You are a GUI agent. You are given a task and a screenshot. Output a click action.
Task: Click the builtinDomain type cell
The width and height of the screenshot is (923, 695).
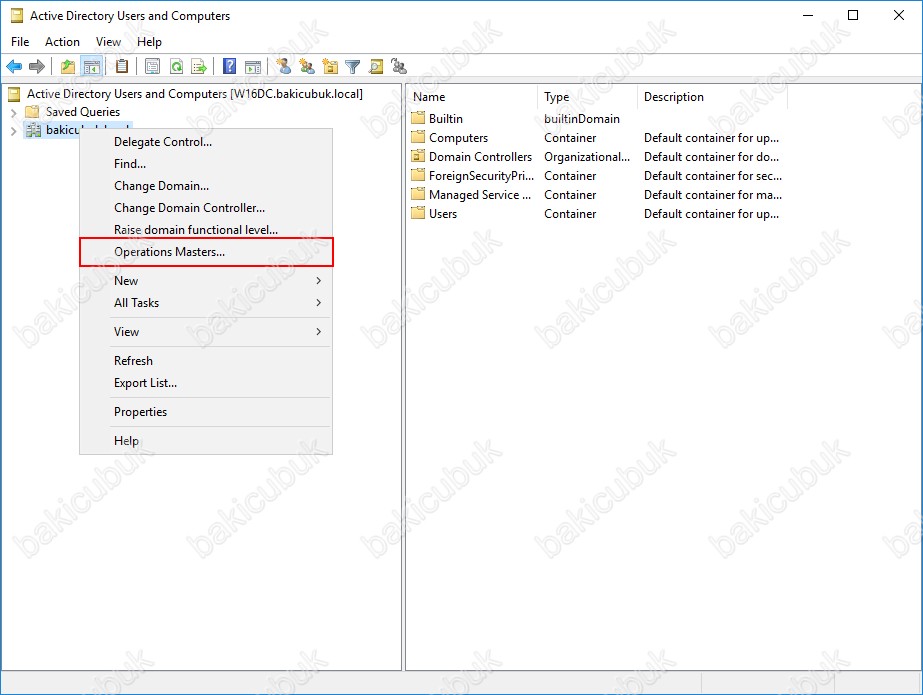582,118
